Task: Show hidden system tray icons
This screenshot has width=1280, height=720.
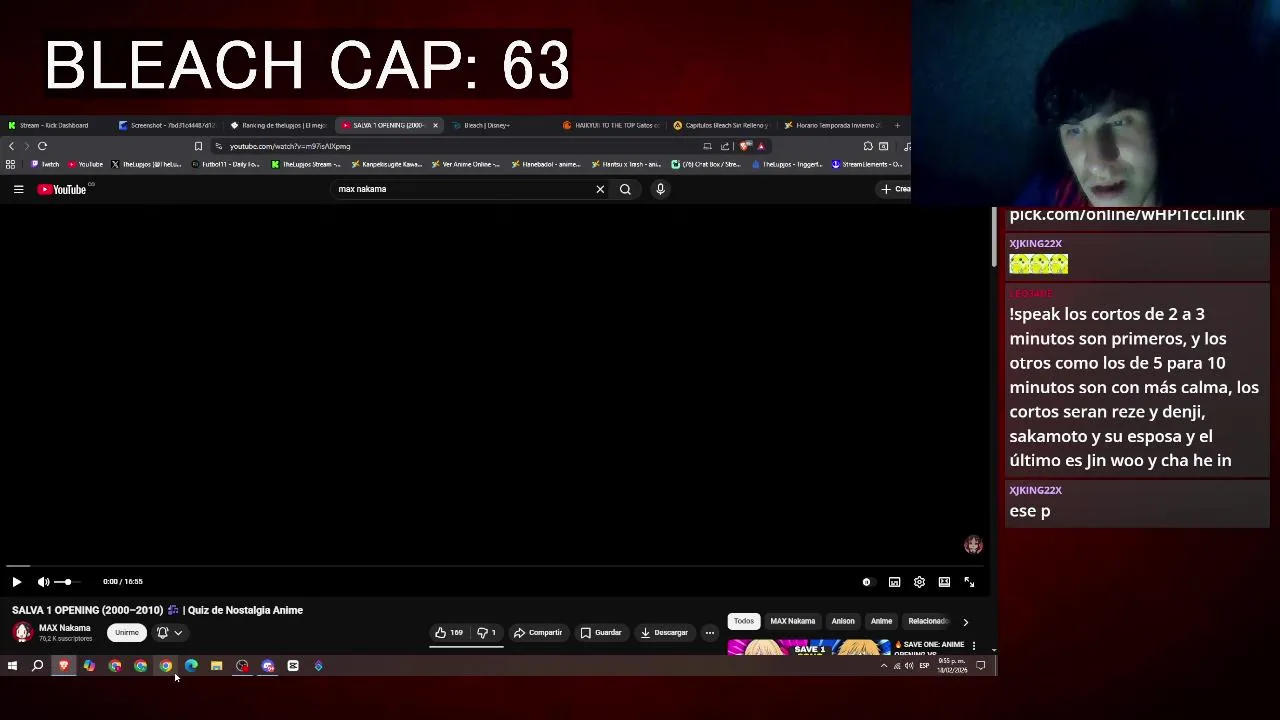Action: pyautogui.click(x=883, y=666)
